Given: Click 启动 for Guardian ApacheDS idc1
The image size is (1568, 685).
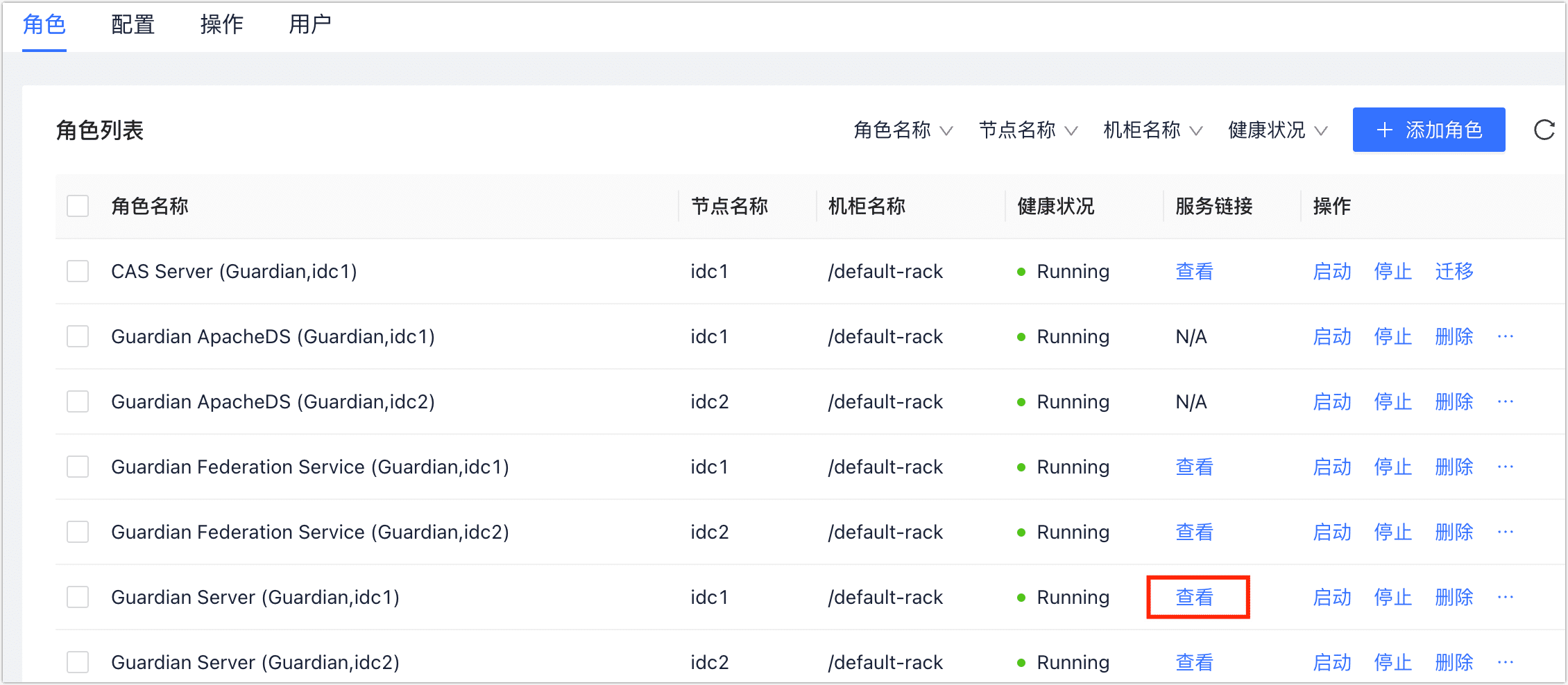Looking at the screenshot, I should pyautogui.click(x=1333, y=336).
